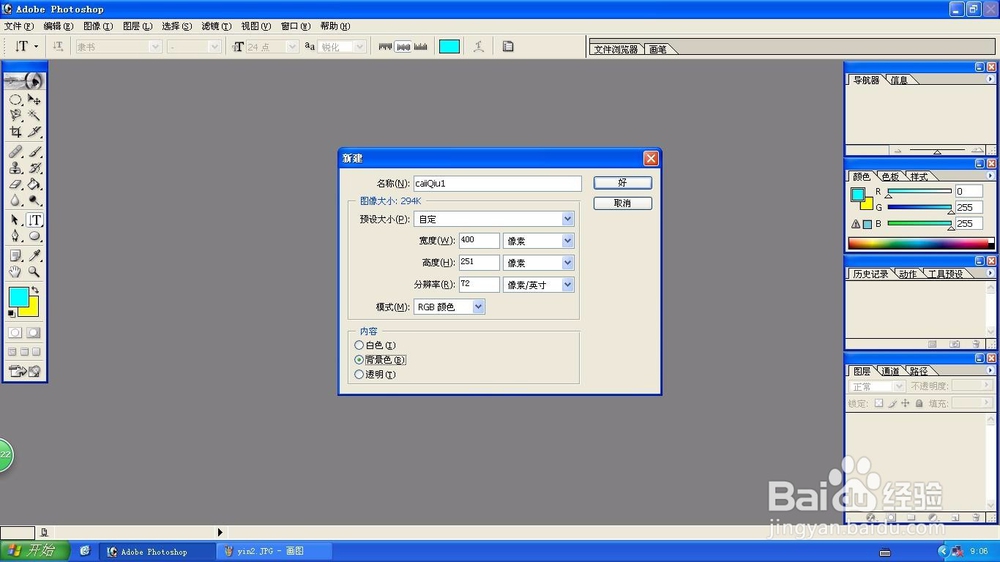Open the Filter menu
The height and width of the screenshot is (562, 1000).
(x=216, y=26)
